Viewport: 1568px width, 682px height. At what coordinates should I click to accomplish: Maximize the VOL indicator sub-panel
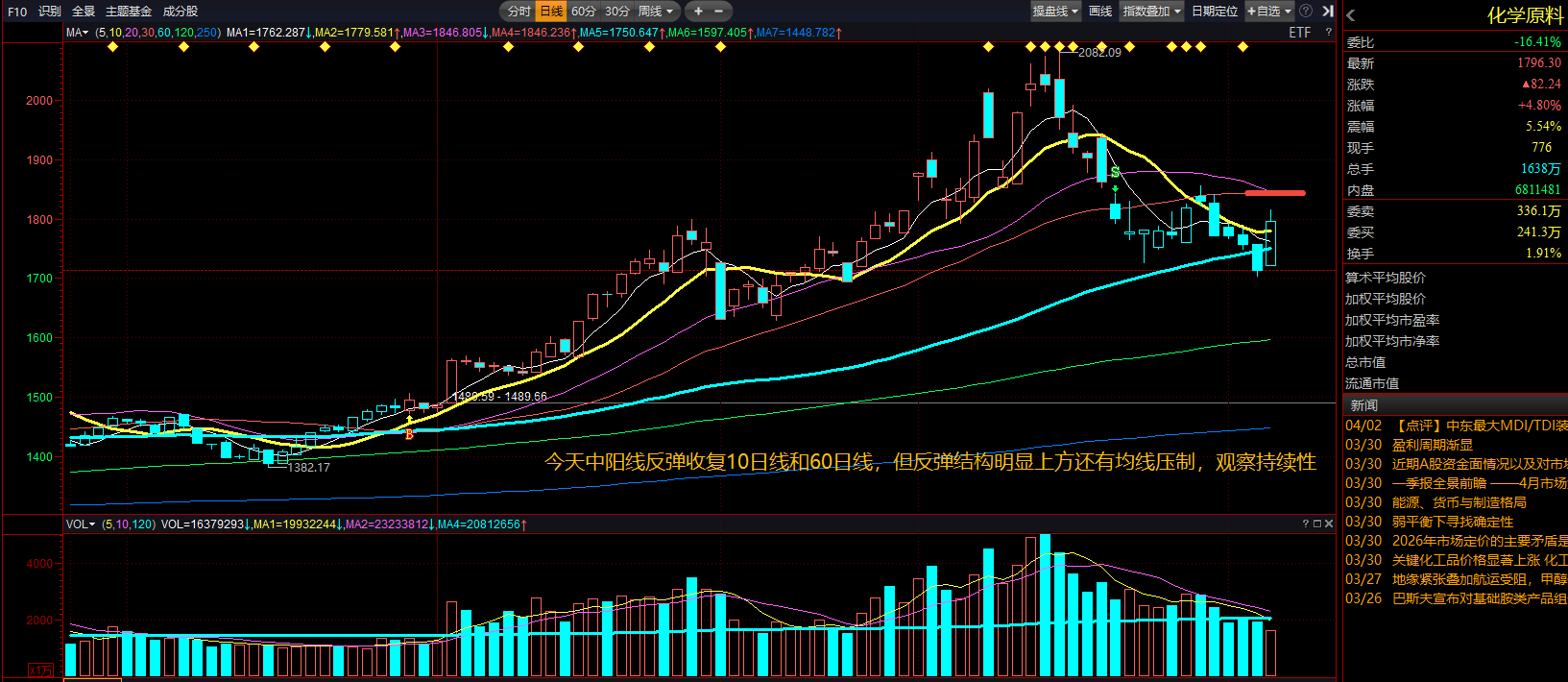[1317, 524]
